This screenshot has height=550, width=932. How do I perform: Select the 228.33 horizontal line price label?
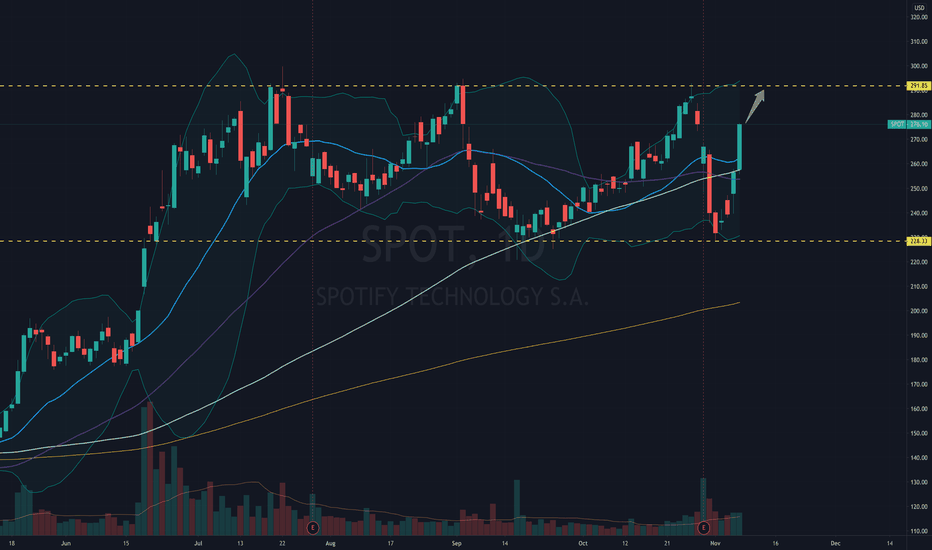coord(918,241)
